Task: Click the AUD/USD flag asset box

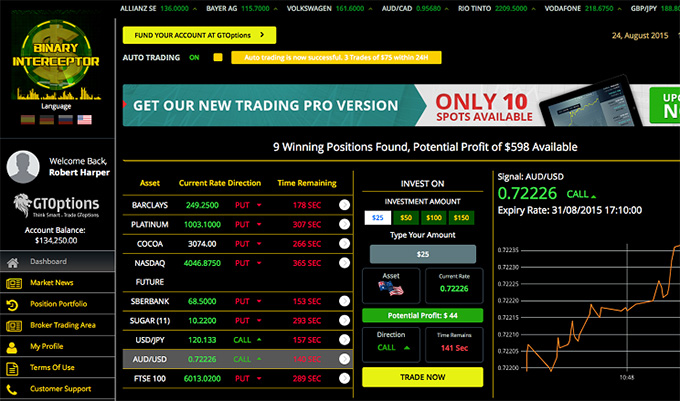Action: coord(391,285)
